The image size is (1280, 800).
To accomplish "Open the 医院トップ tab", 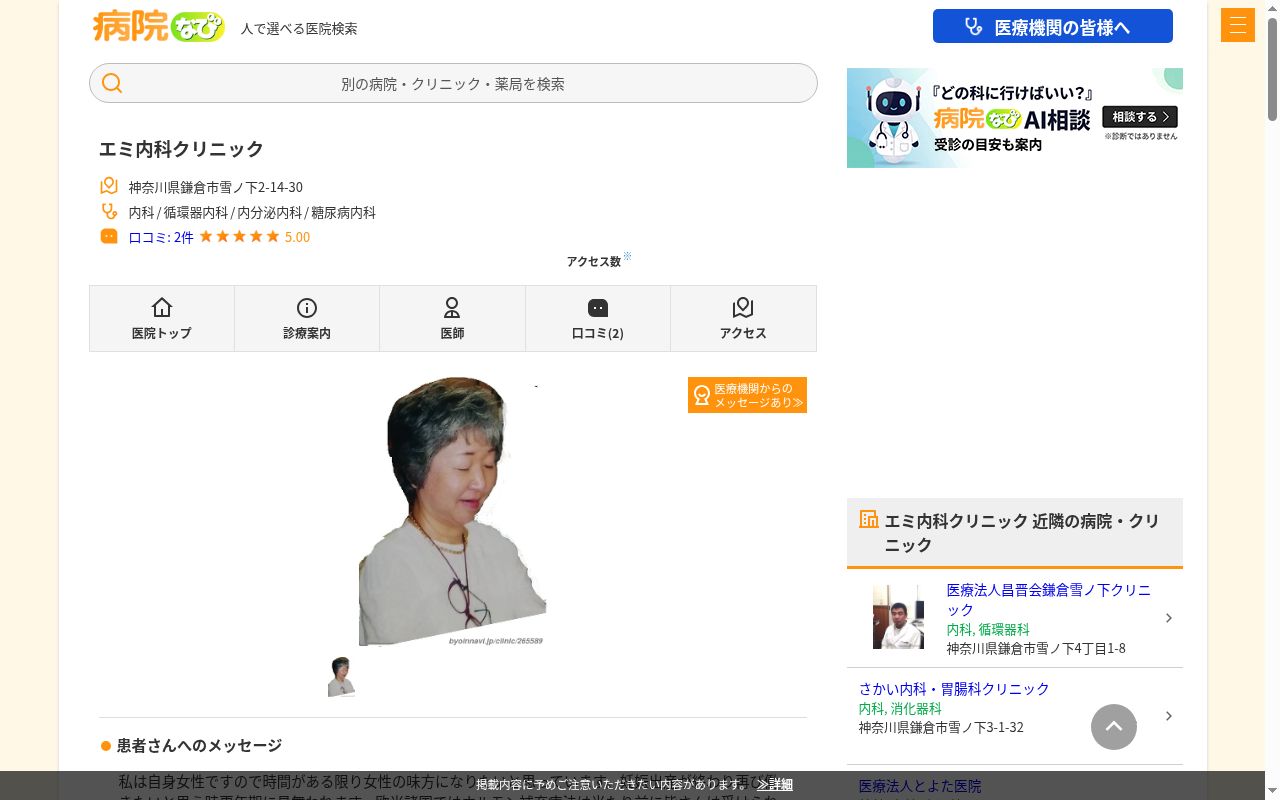I will pyautogui.click(x=162, y=318).
